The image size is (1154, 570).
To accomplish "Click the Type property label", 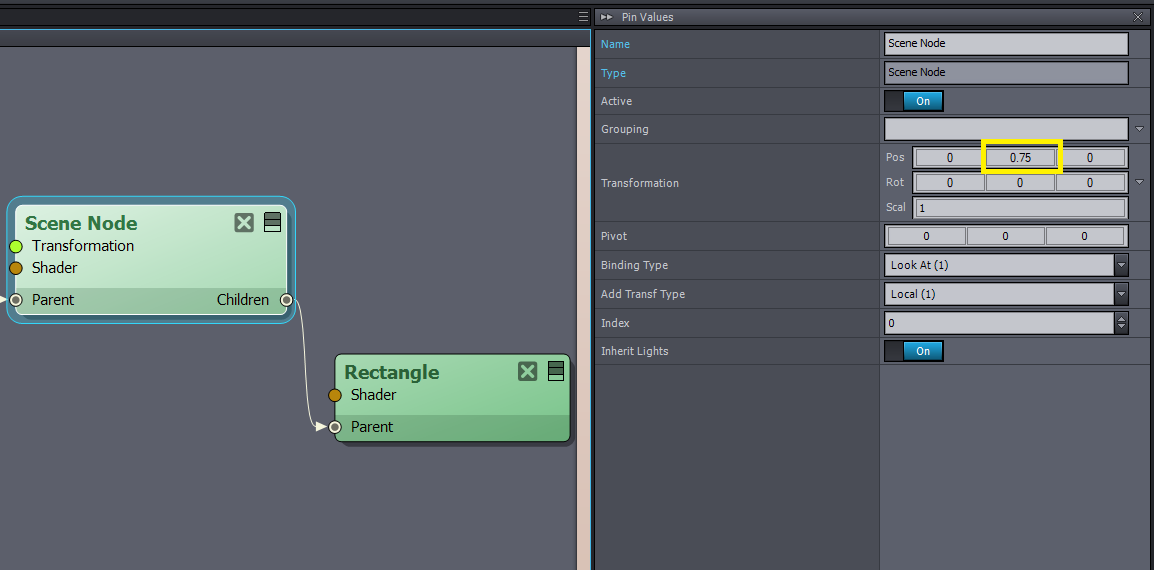I will tap(613, 73).
